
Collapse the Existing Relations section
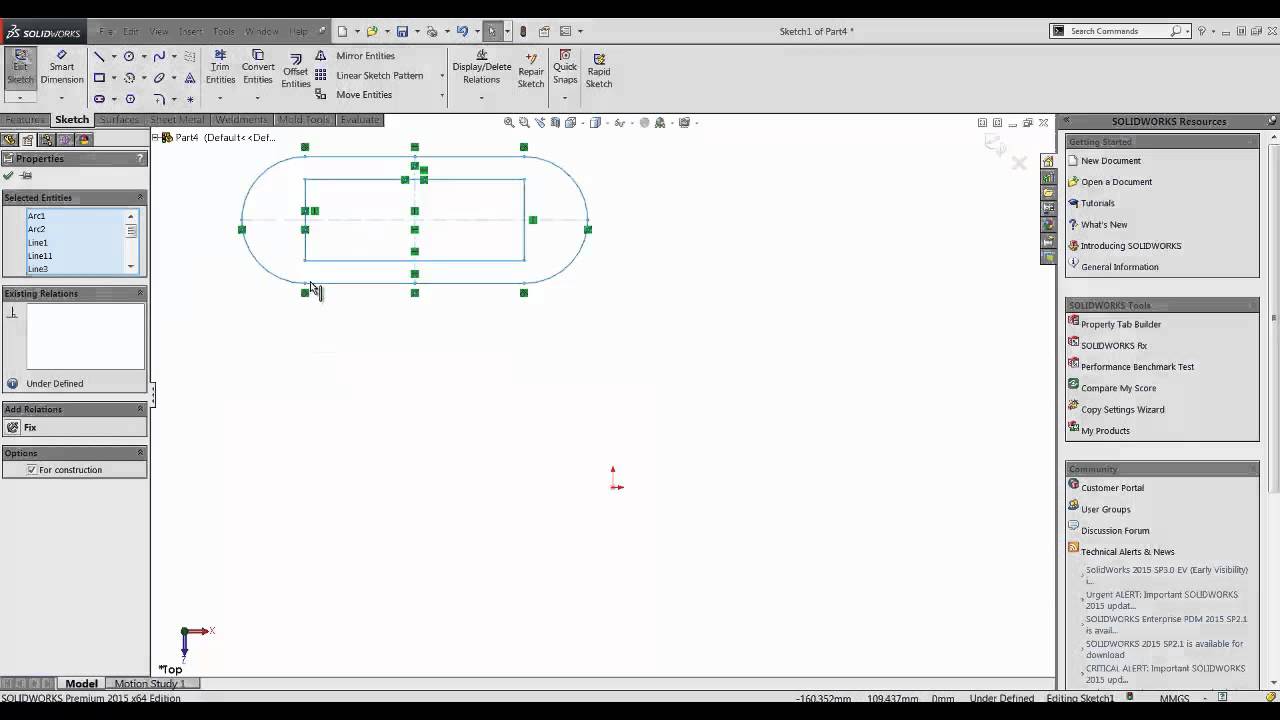pyautogui.click(x=139, y=293)
